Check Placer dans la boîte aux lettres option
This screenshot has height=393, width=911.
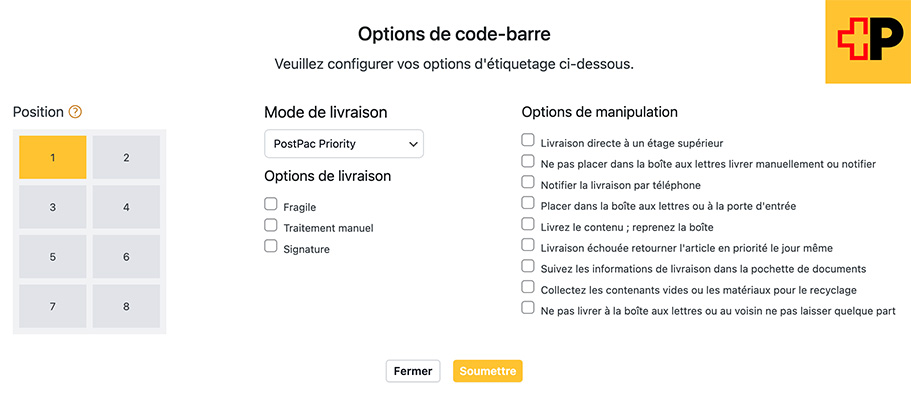(528, 203)
